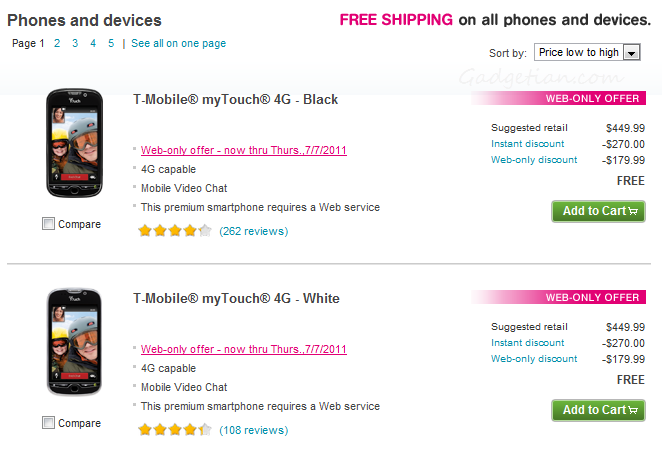Click star rating for white myTouch 4G
662x461 pixels.
pyautogui.click(x=175, y=430)
